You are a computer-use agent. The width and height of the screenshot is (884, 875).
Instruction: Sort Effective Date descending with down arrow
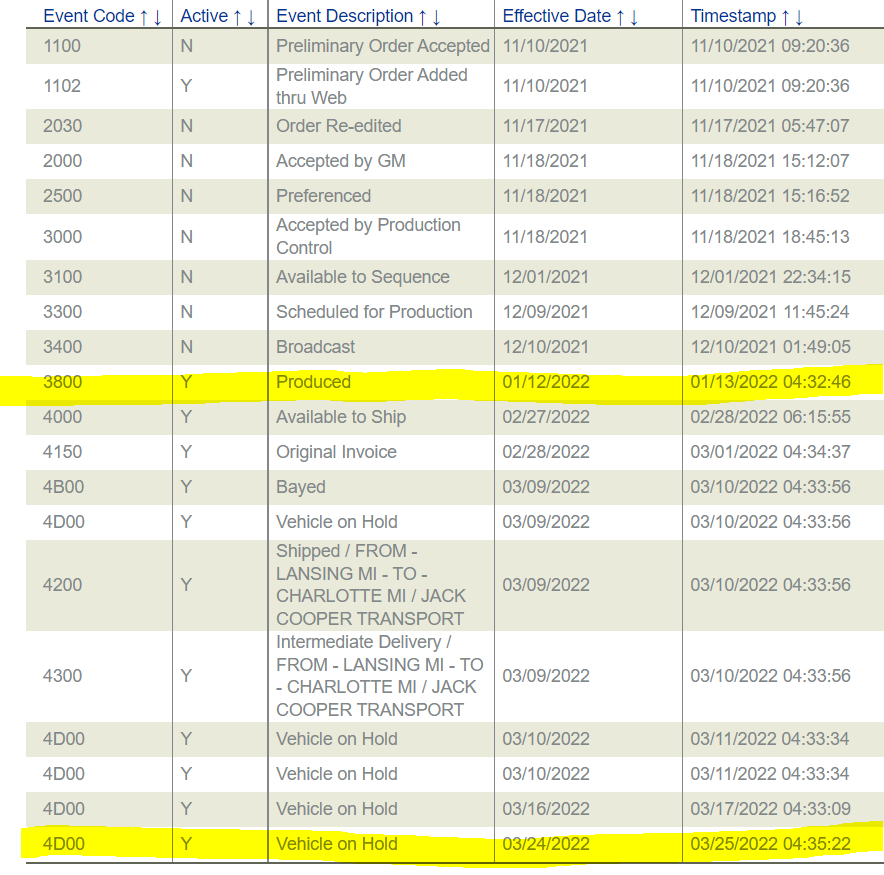tap(634, 16)
